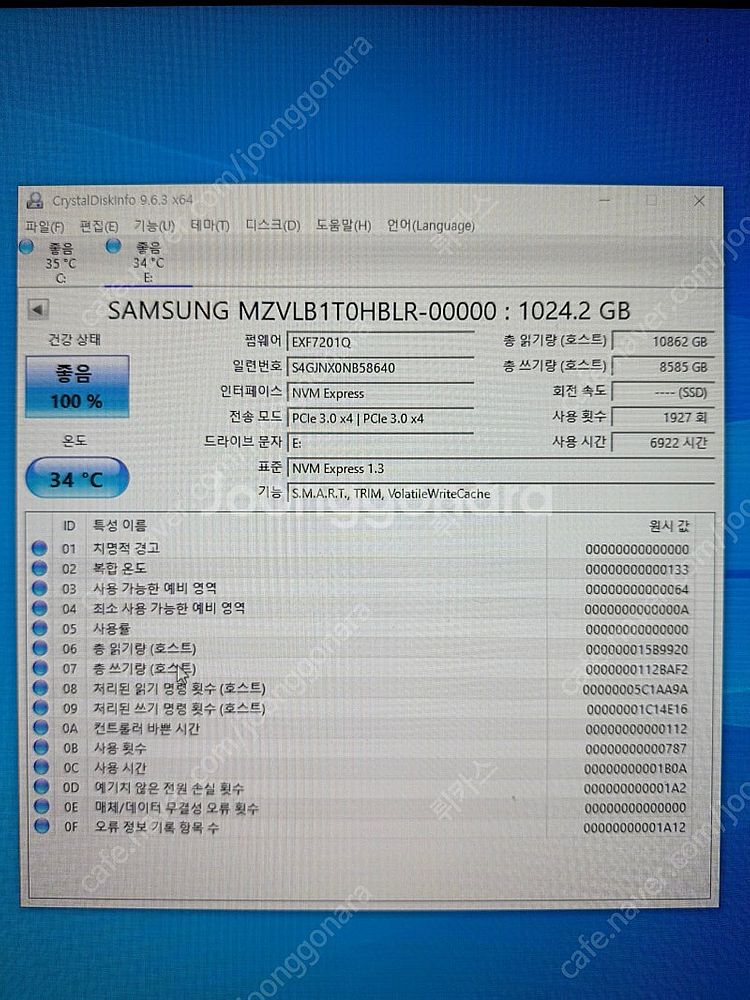Open the 언어(Language) menu

[430, 225]
